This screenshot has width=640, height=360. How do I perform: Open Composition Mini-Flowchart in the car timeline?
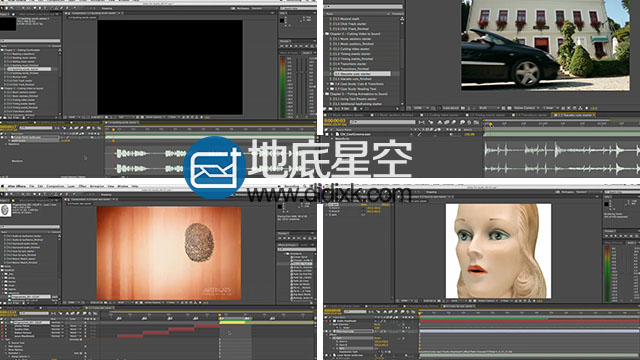(x=421, y=122)
